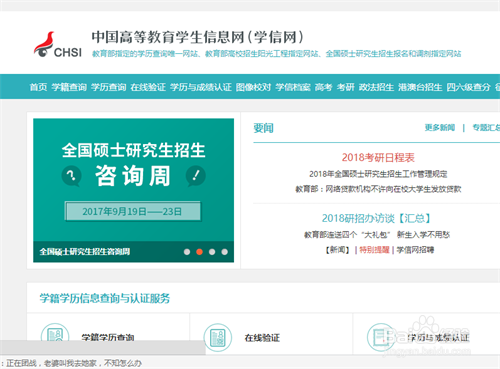
Task: Open 高考 navigation item
Action: click(323, 87)
